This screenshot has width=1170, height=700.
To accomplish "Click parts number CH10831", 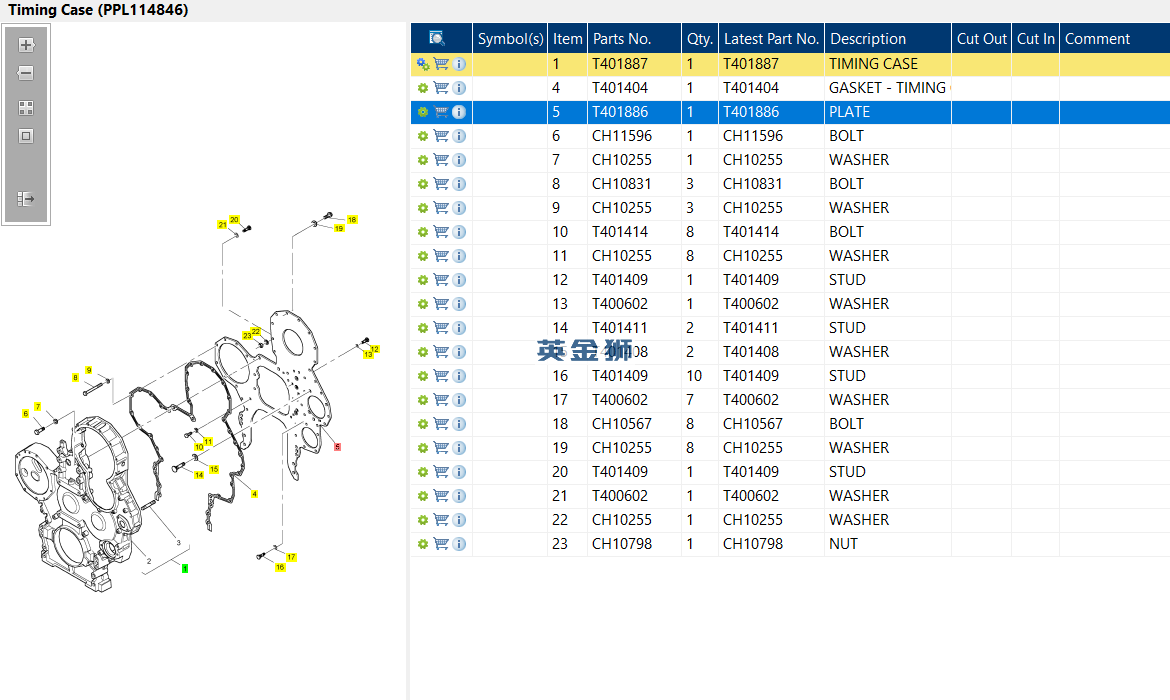I will pyautogui.click(x=622, y=184).
